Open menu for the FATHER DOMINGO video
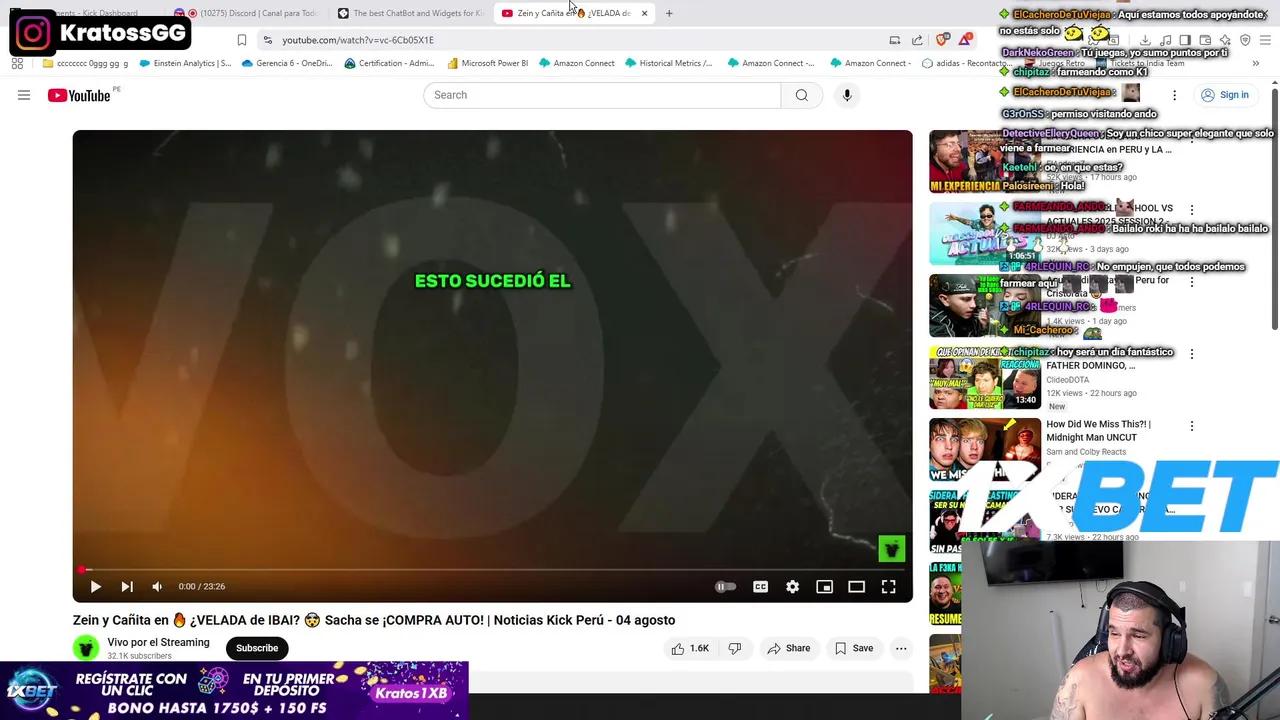Screen dimensions: 1280x720 (x=1191, y=354)
